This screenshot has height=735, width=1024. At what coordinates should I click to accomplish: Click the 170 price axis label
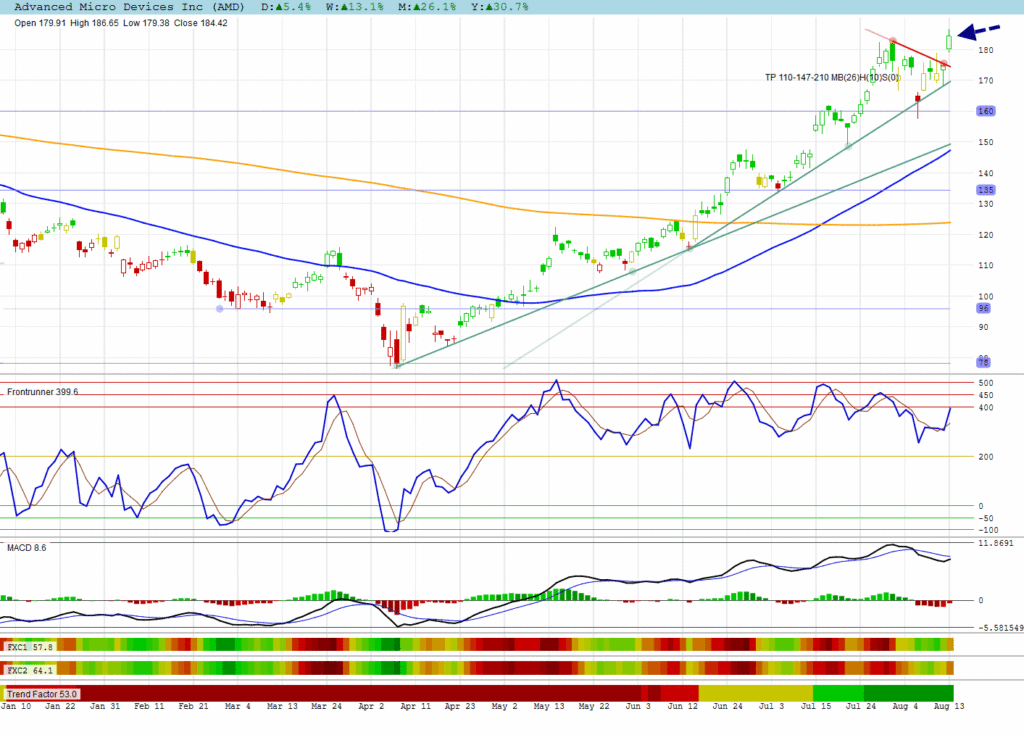(x=985, y=81)
